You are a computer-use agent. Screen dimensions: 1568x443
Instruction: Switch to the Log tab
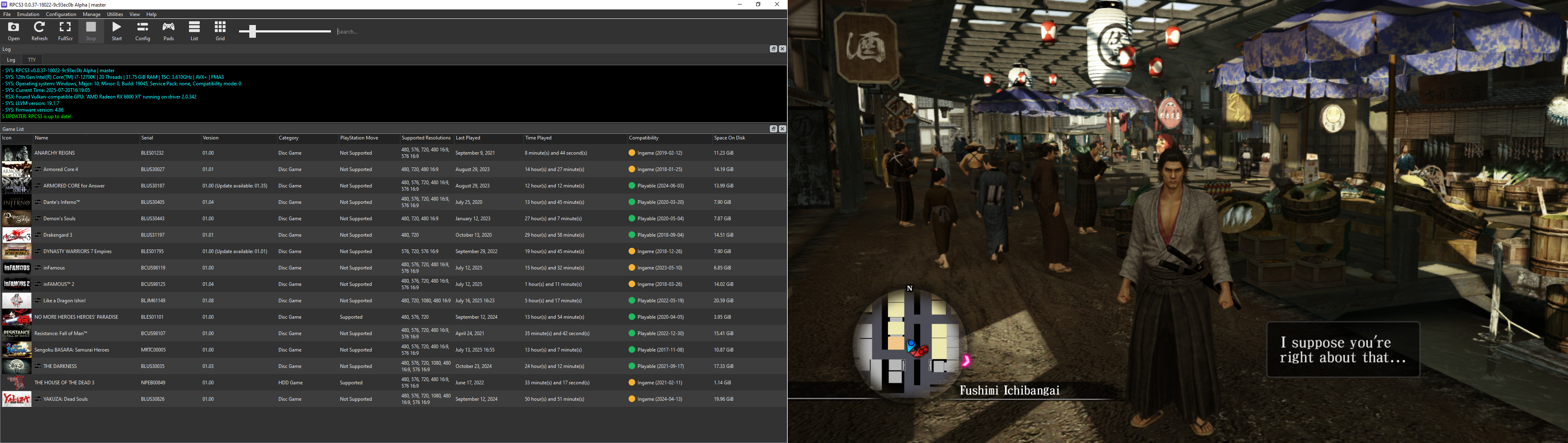coord(11,59)
